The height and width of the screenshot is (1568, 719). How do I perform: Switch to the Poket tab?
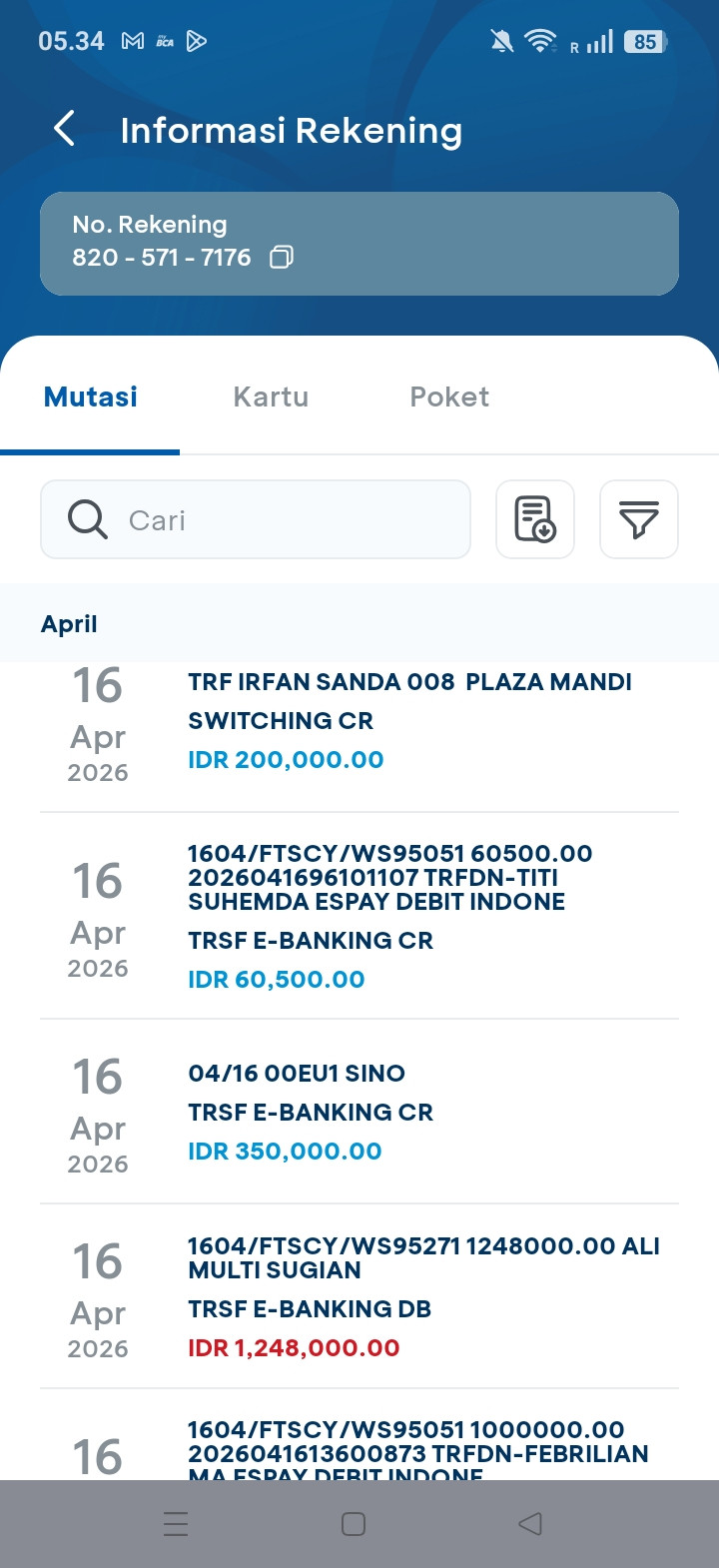point(449,397)
